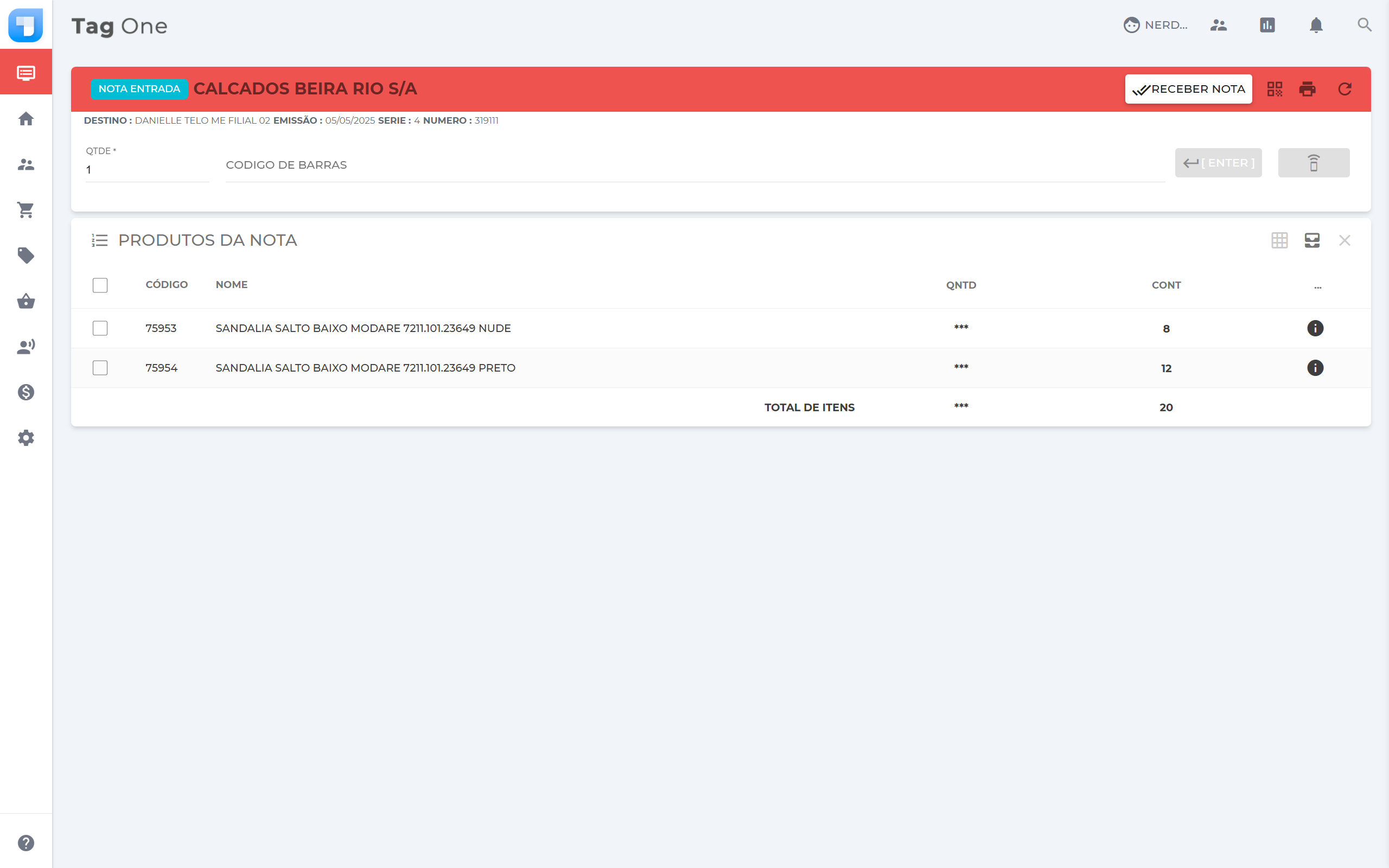The image size is (1389, 868).
Task: Click the product name SANDALIA ... NUDE
Action: pos(363,328)
